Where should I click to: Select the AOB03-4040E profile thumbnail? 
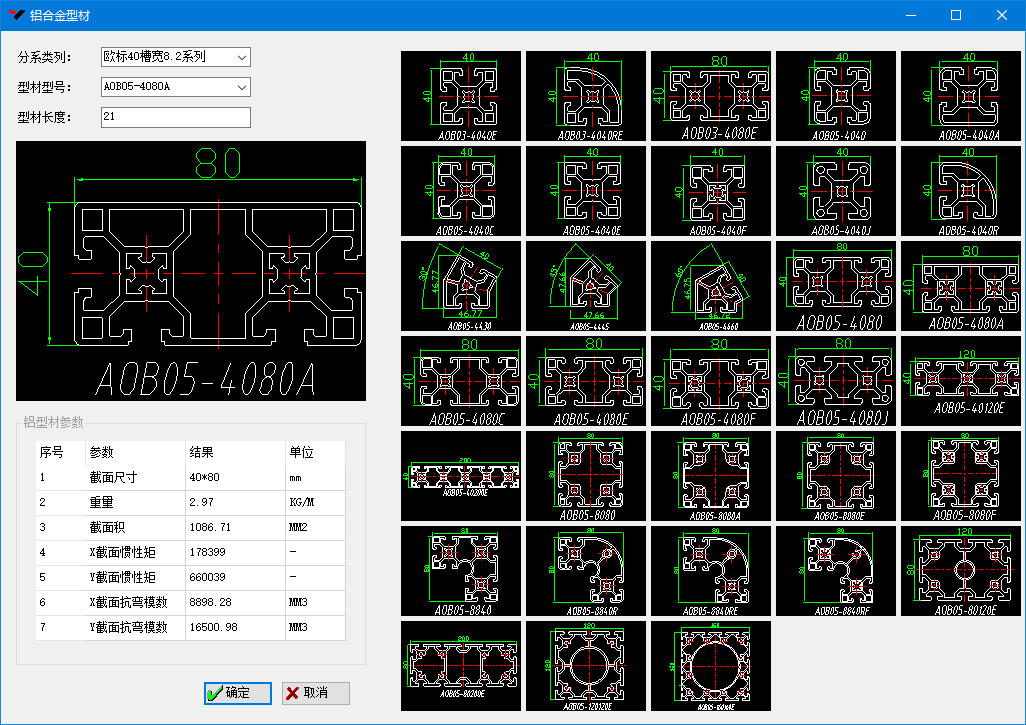pyautogui.click(x=461, y=96)
